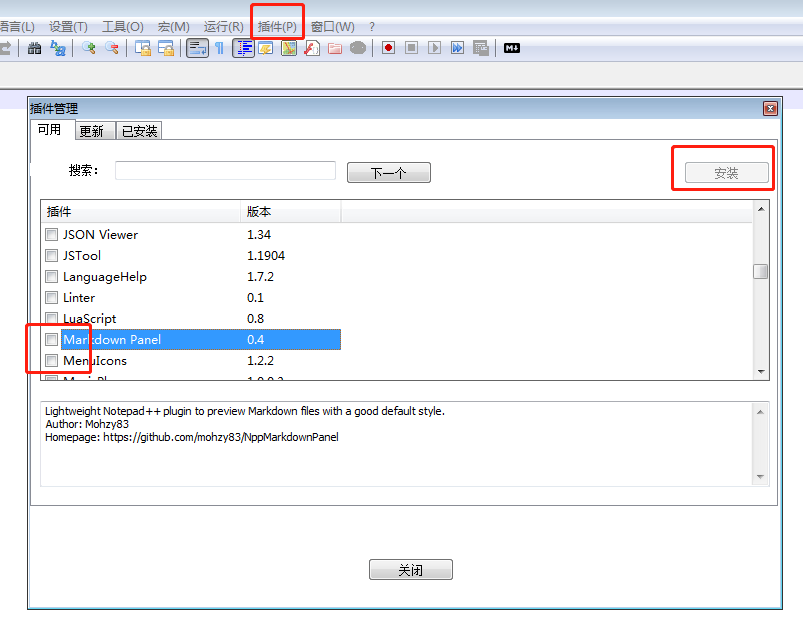Run macro multiple times with fast-forward icon
803x624 pixels.
click(x=457, y=47)
